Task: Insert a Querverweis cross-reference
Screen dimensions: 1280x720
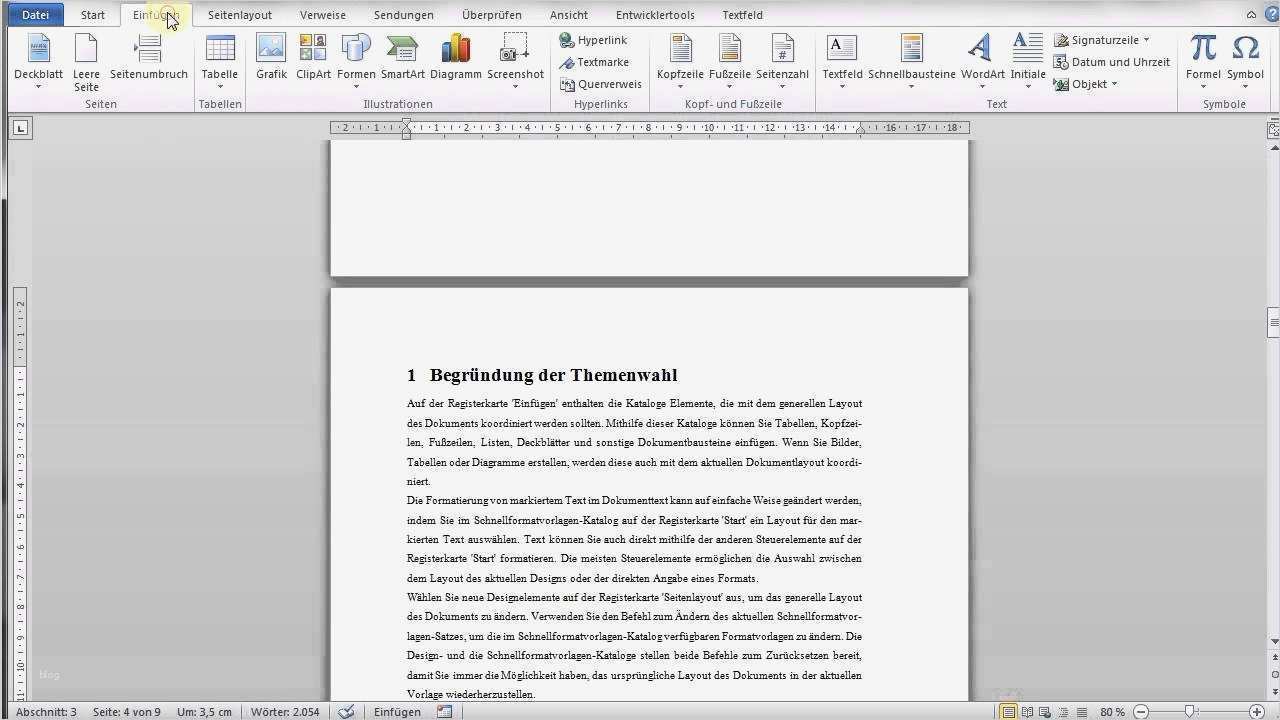Action: tap(600, 83)
